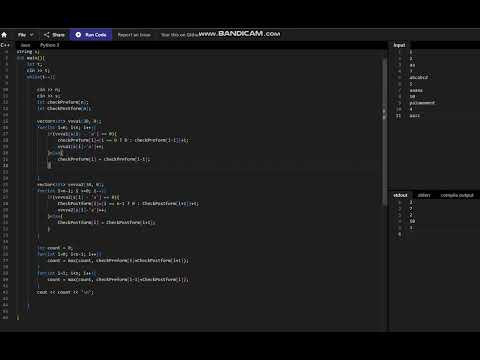This screenshot has height=360, width=480.
Task: Select the stdout output tab
Action: (400, 195)
